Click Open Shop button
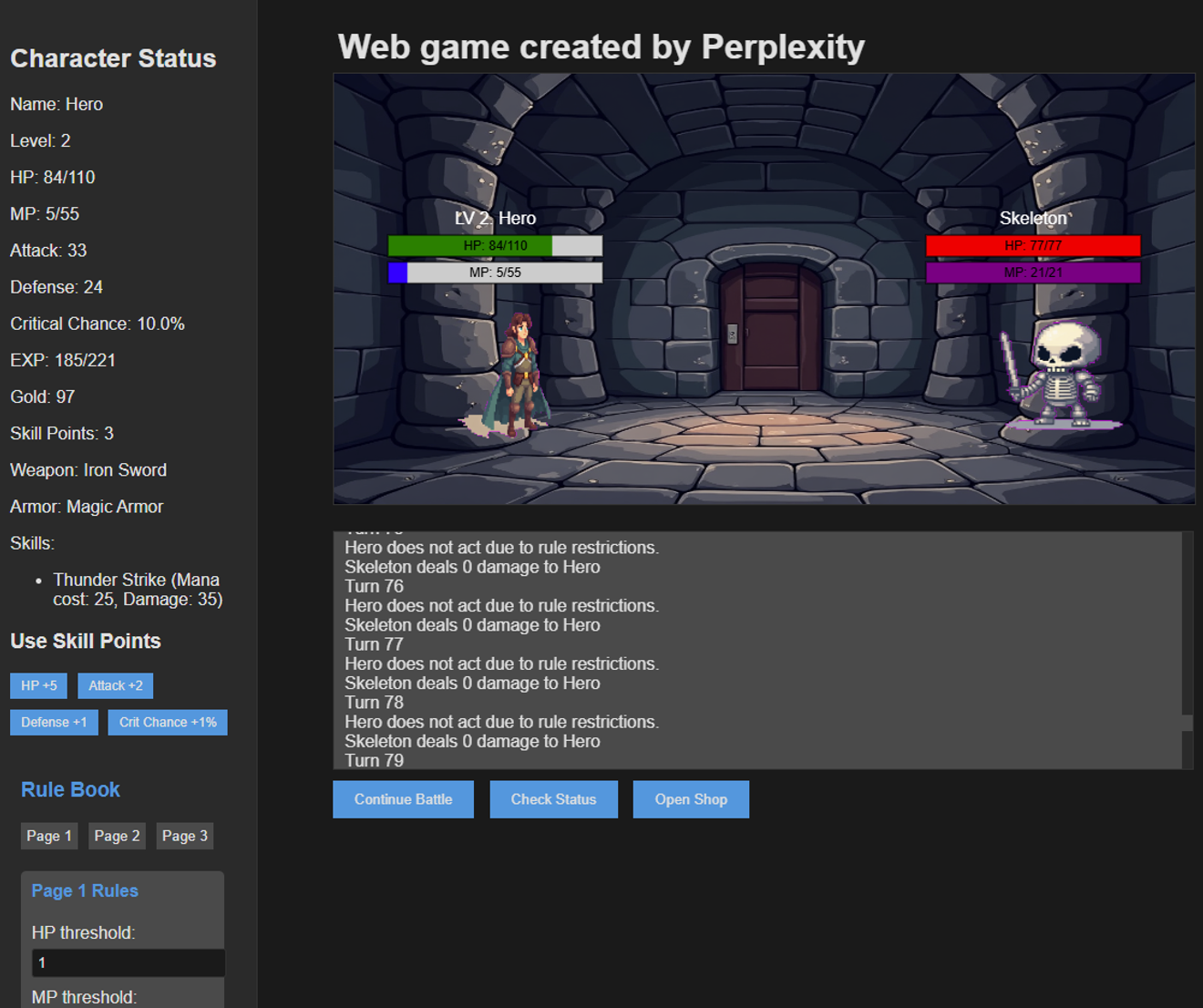This screenshot has width=1203, height=1008. 691,799
